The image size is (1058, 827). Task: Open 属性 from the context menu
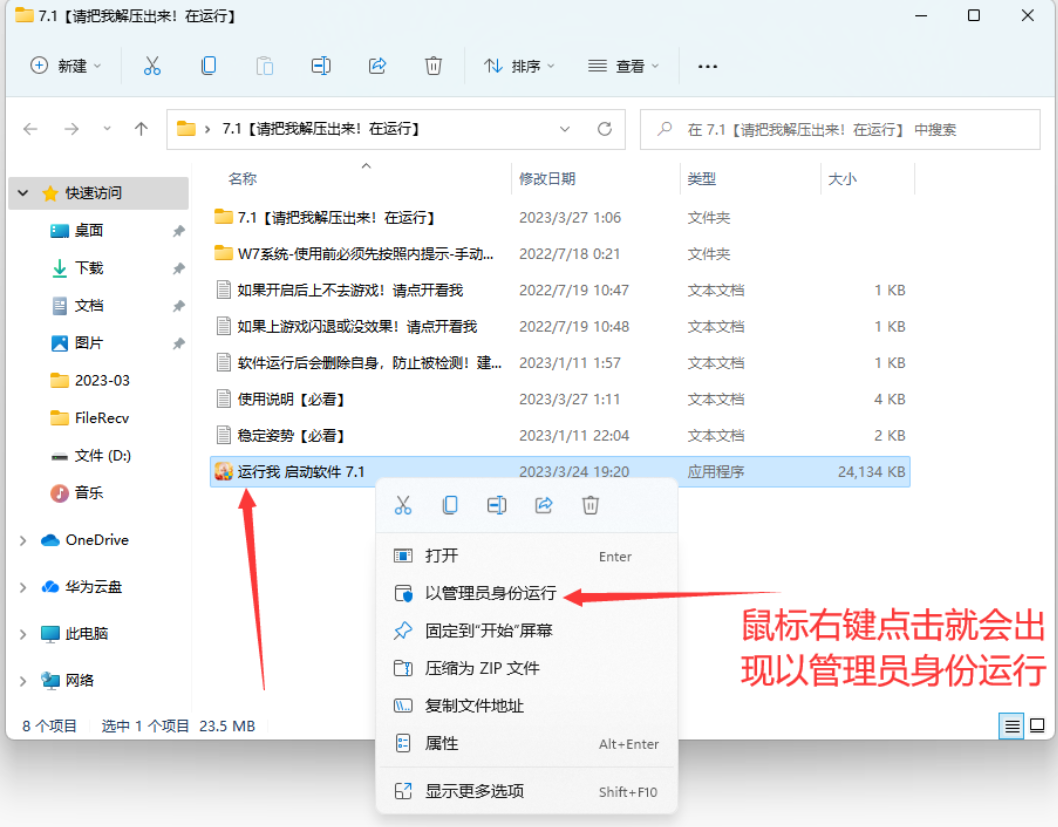click(526, 744)
